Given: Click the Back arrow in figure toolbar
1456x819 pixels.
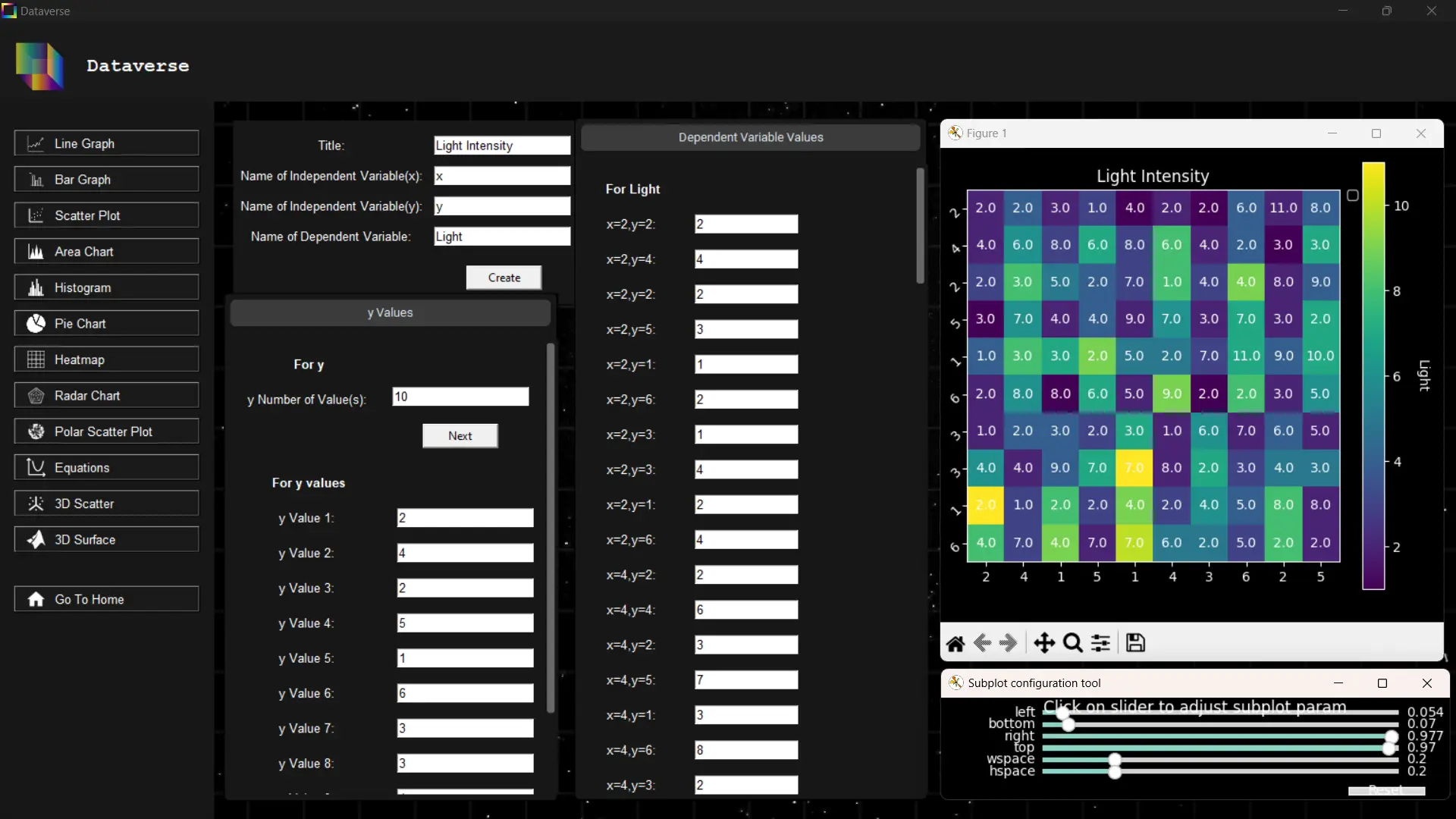Looking at the screenshot, I should [x=982, y=643].
